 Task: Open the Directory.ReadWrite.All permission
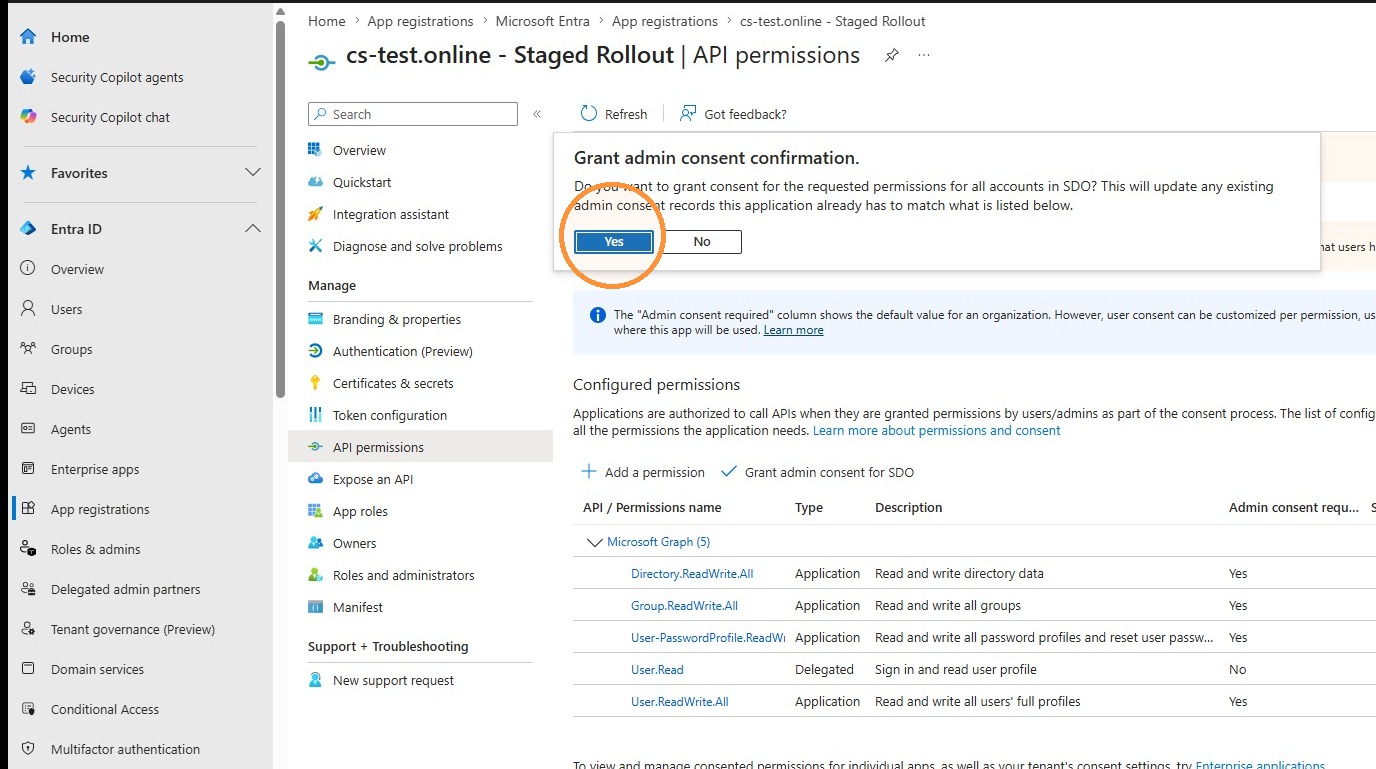pos(692,574)
